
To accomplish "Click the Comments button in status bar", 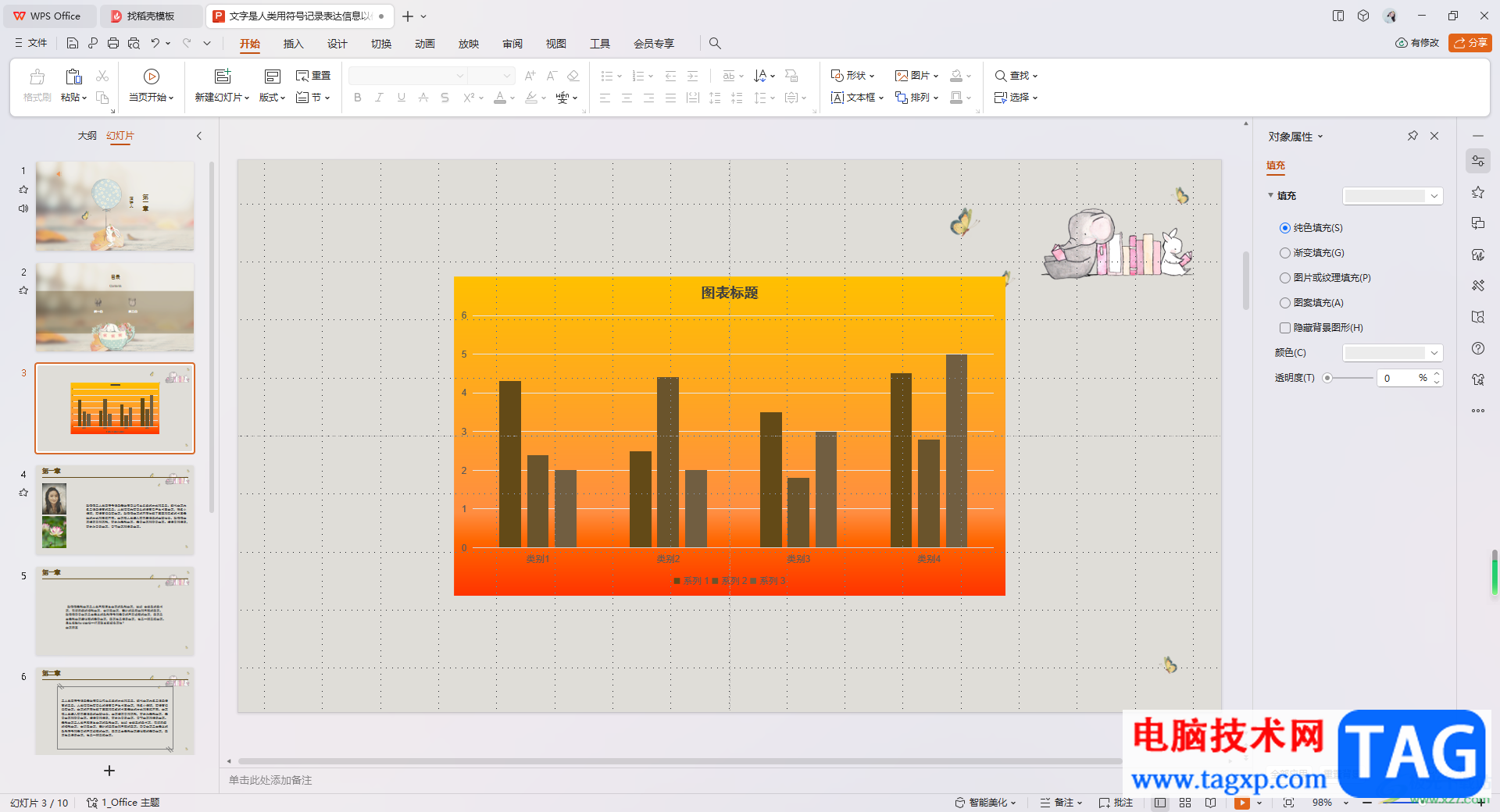I will (1116, 803).
